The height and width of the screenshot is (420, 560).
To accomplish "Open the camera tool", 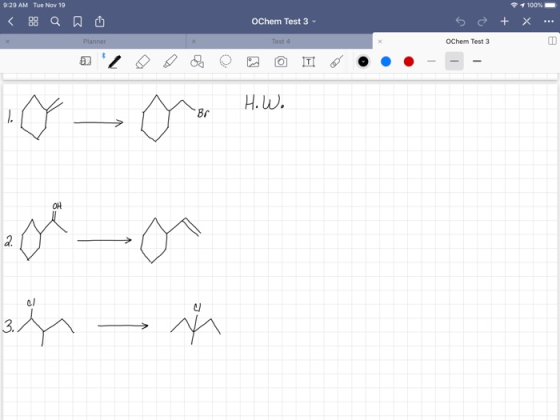I will (281, 62).
